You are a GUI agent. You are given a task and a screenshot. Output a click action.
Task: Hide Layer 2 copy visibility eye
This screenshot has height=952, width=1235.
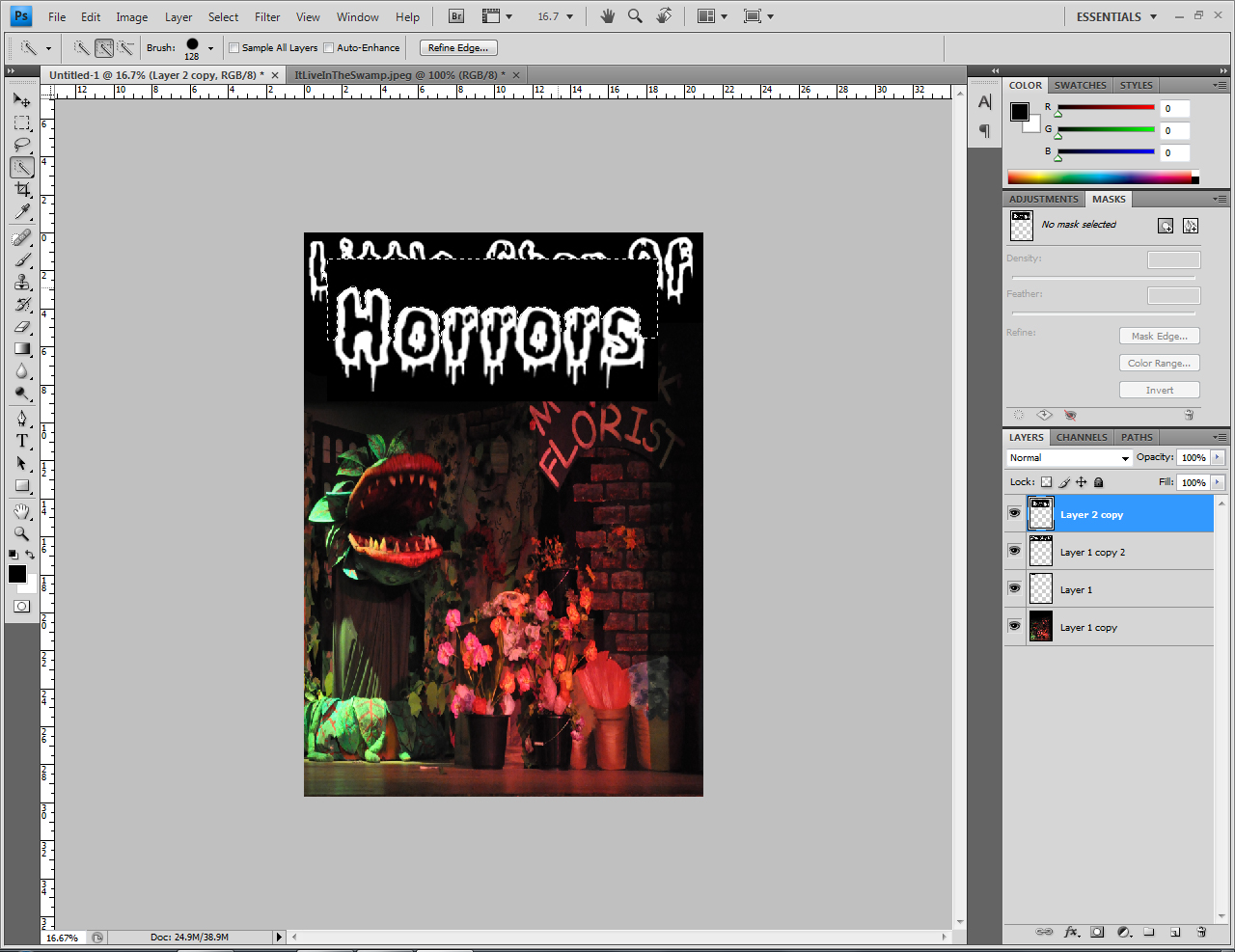[1014, 513]
